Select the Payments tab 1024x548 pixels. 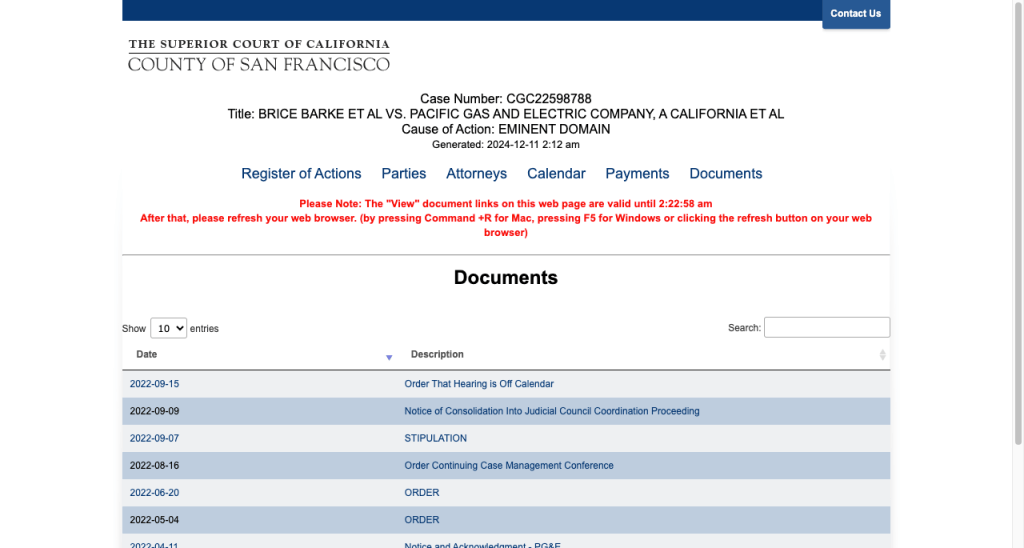(637, 173)
